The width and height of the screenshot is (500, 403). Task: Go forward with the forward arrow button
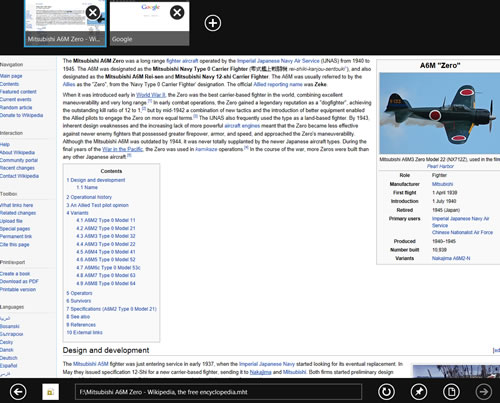pyautogui.click(x=484, y=391)
